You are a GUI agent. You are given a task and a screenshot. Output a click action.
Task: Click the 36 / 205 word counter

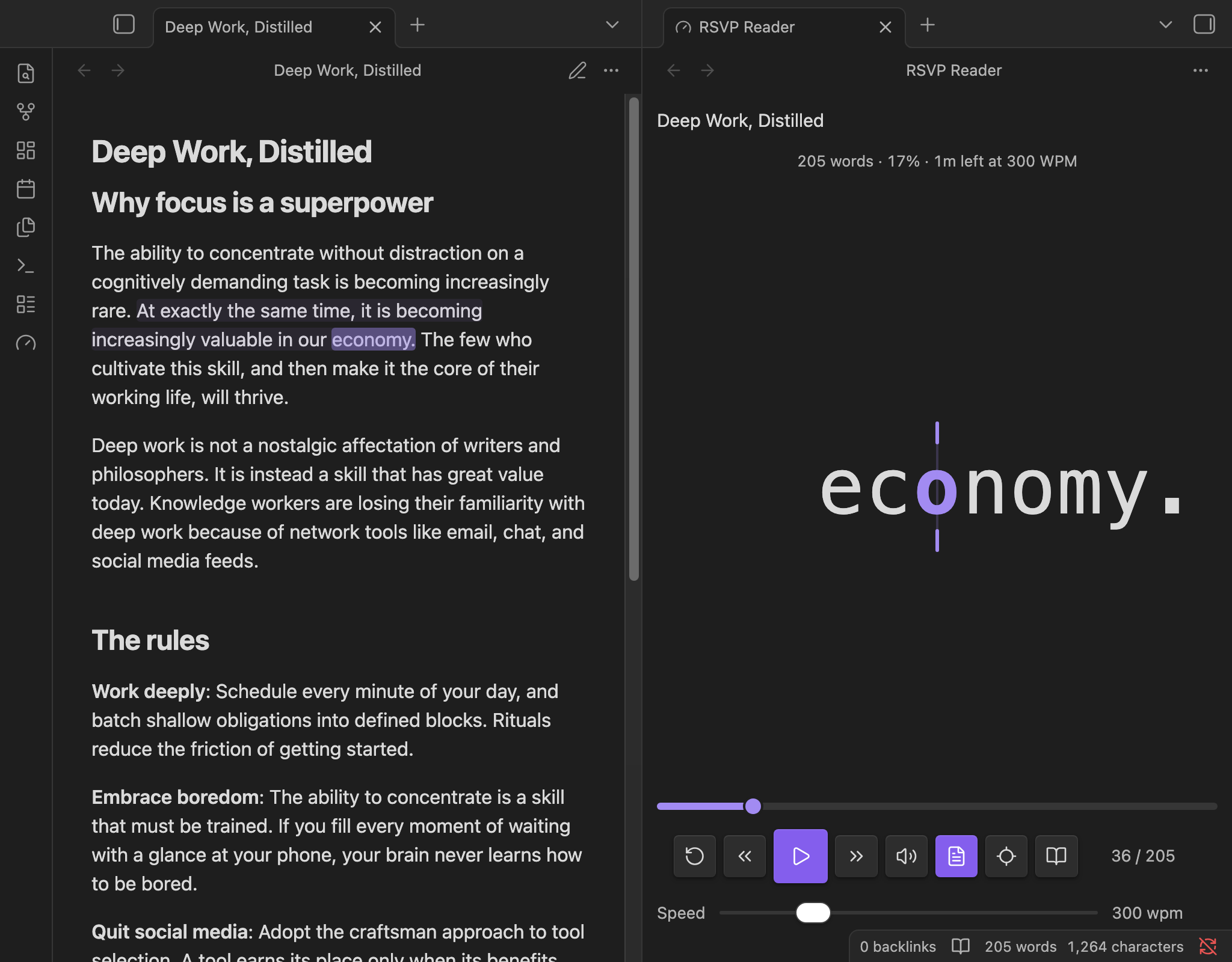pos(1143,856)
